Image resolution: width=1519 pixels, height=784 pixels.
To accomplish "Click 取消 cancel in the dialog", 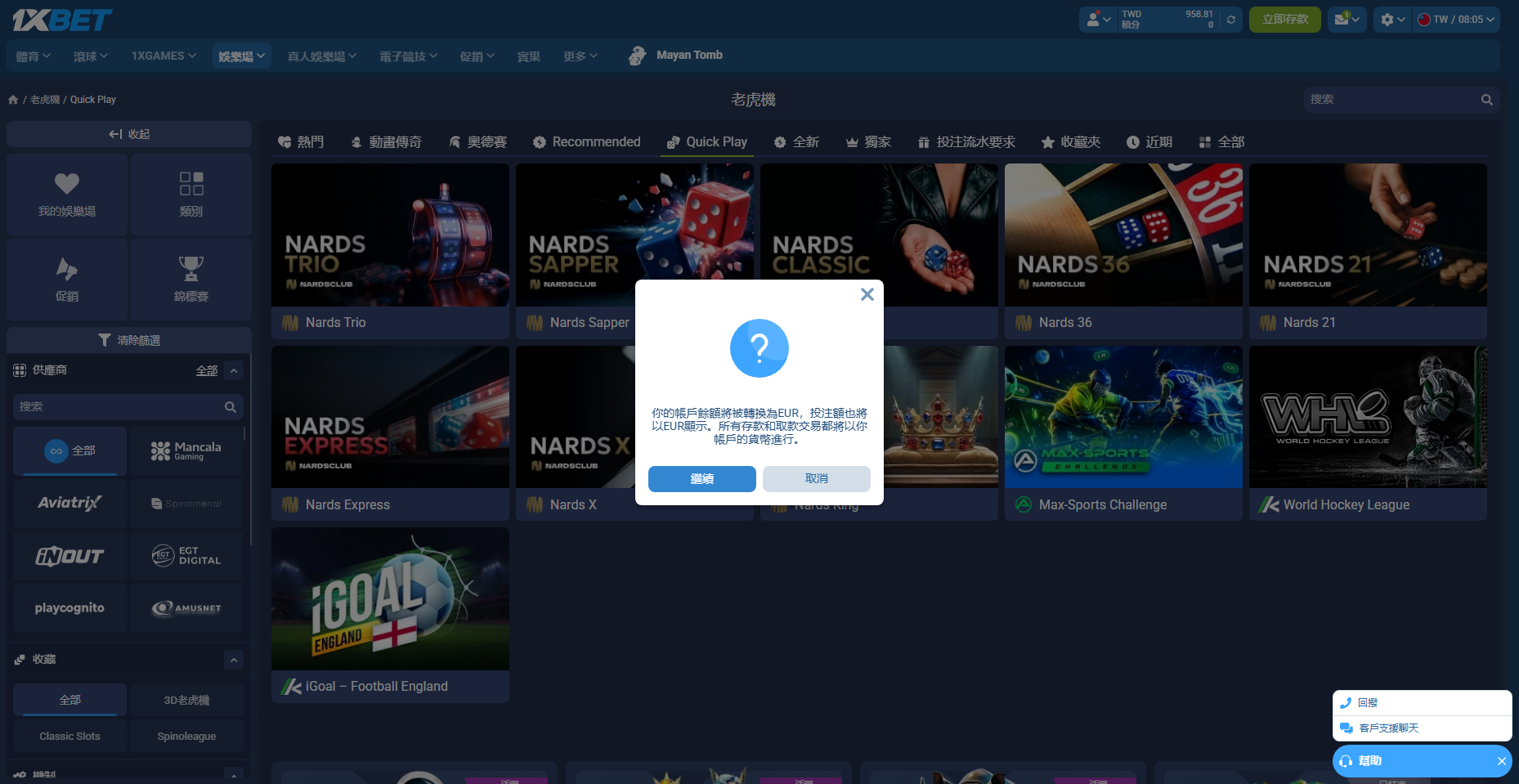I will coord(816,479).
